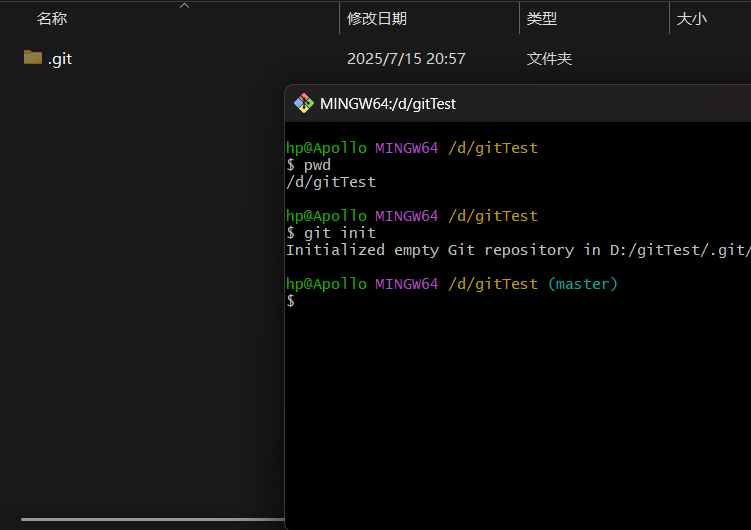Click the '$ git init' command line
This screenshot has height=530, width=751.
pos(331,233)
